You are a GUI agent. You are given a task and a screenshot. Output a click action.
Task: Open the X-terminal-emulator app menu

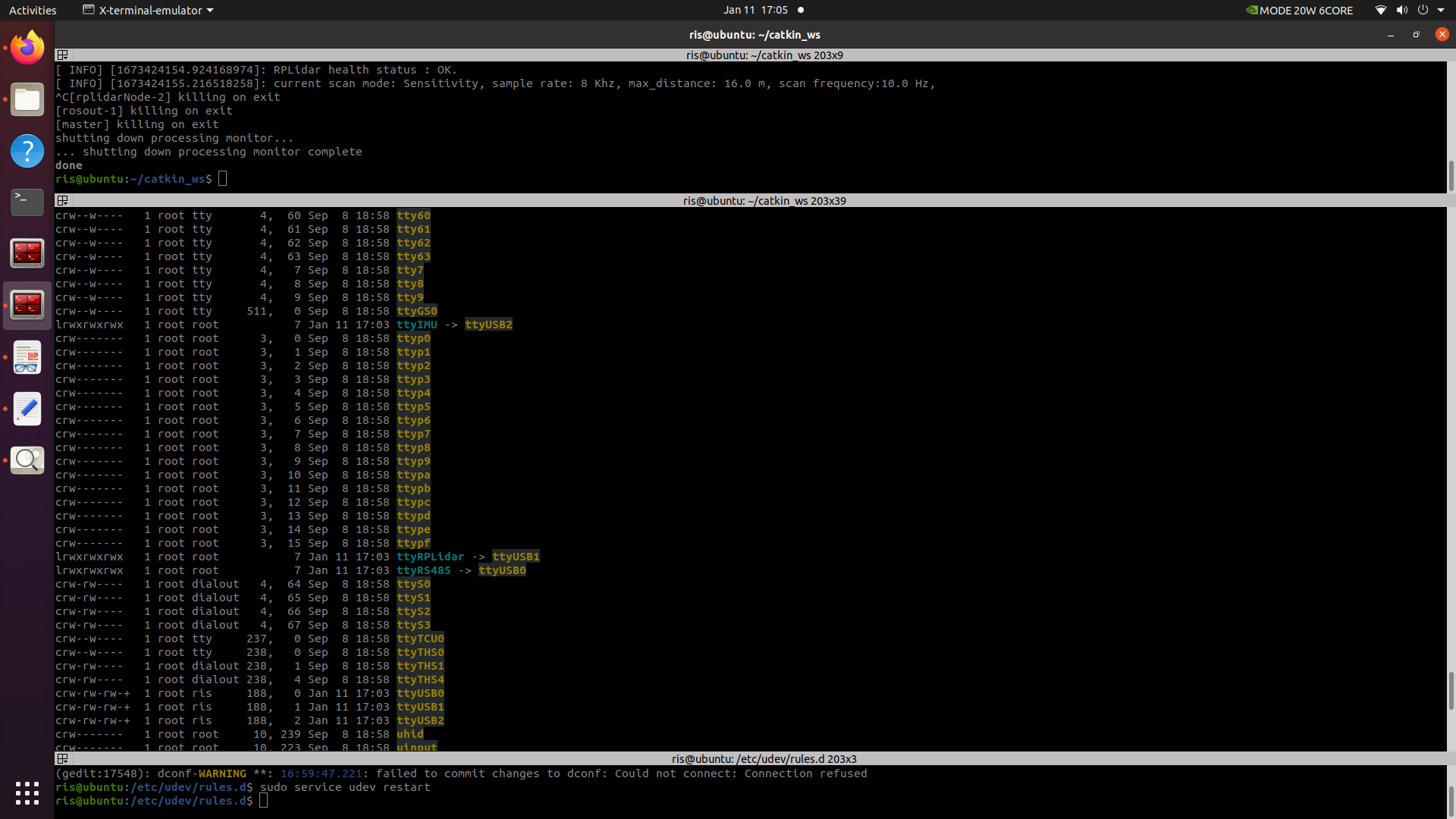149,10
